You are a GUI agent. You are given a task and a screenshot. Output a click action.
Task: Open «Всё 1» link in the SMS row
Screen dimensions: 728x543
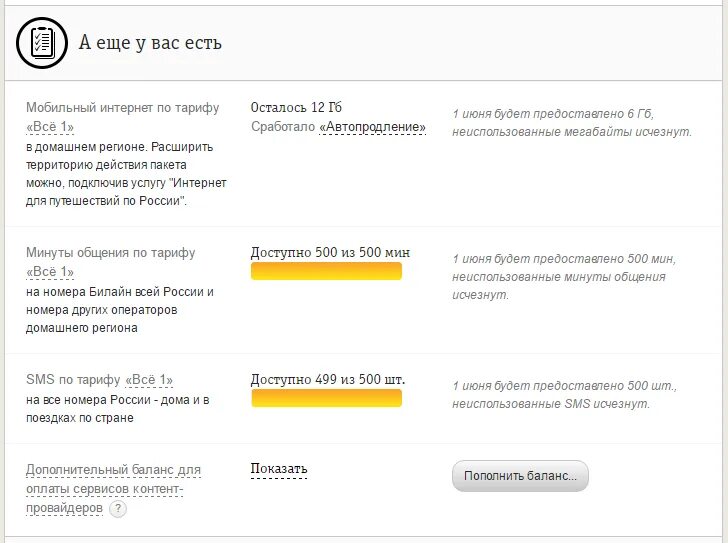(x=149, y=380)
